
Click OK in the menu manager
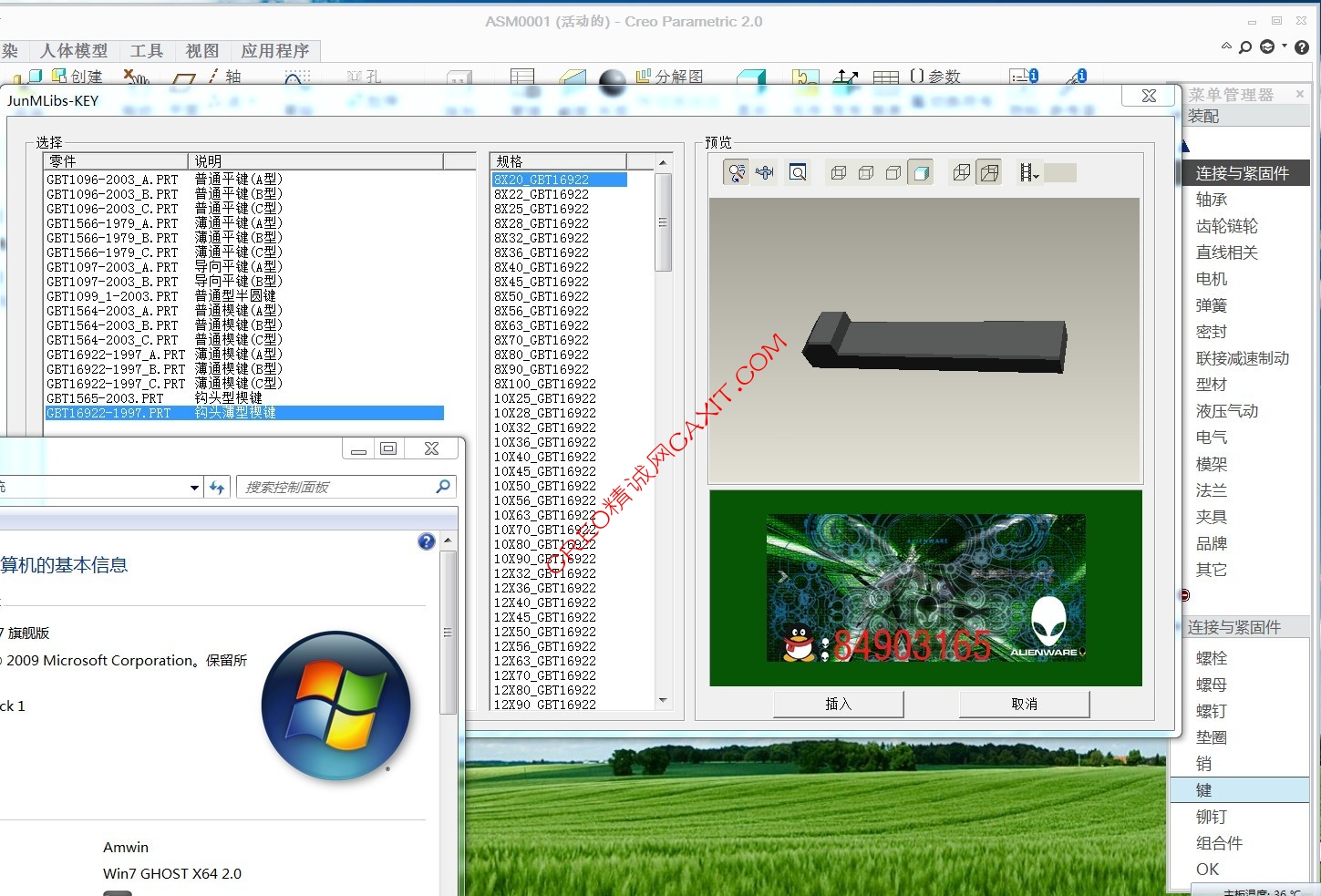pyautogui.click(x=1207, y=870)
